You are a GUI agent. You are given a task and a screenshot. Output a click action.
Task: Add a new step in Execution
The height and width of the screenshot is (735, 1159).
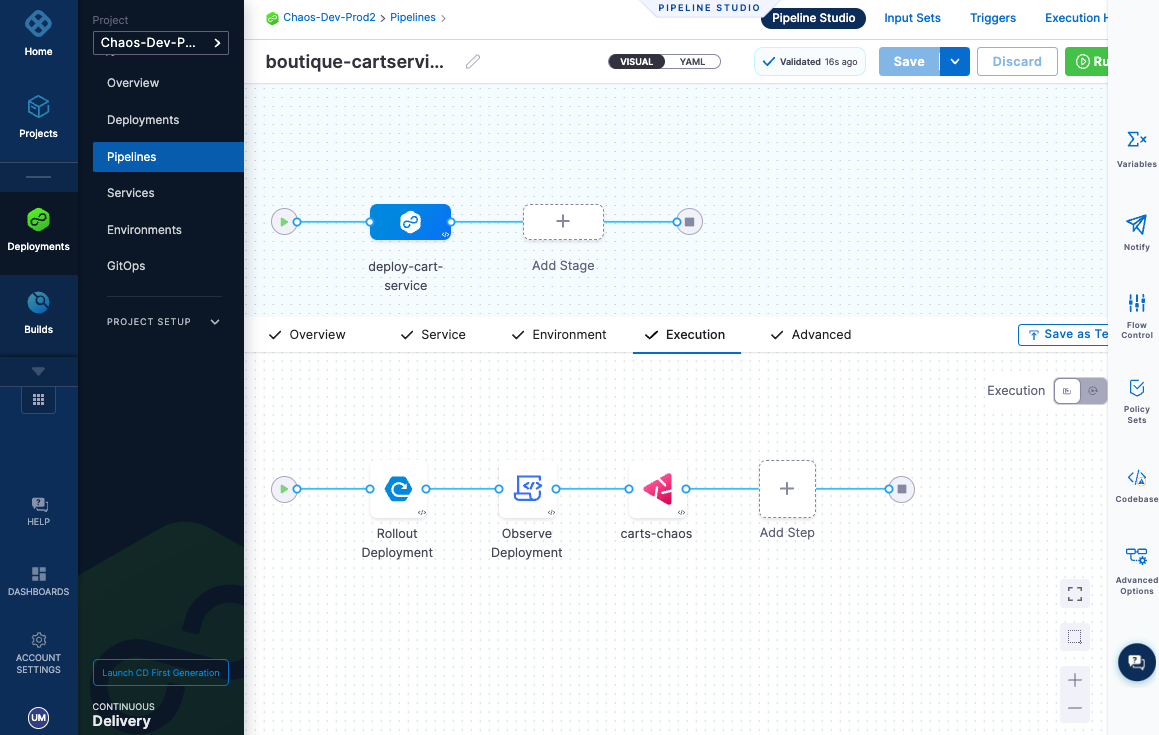point(787,489)
